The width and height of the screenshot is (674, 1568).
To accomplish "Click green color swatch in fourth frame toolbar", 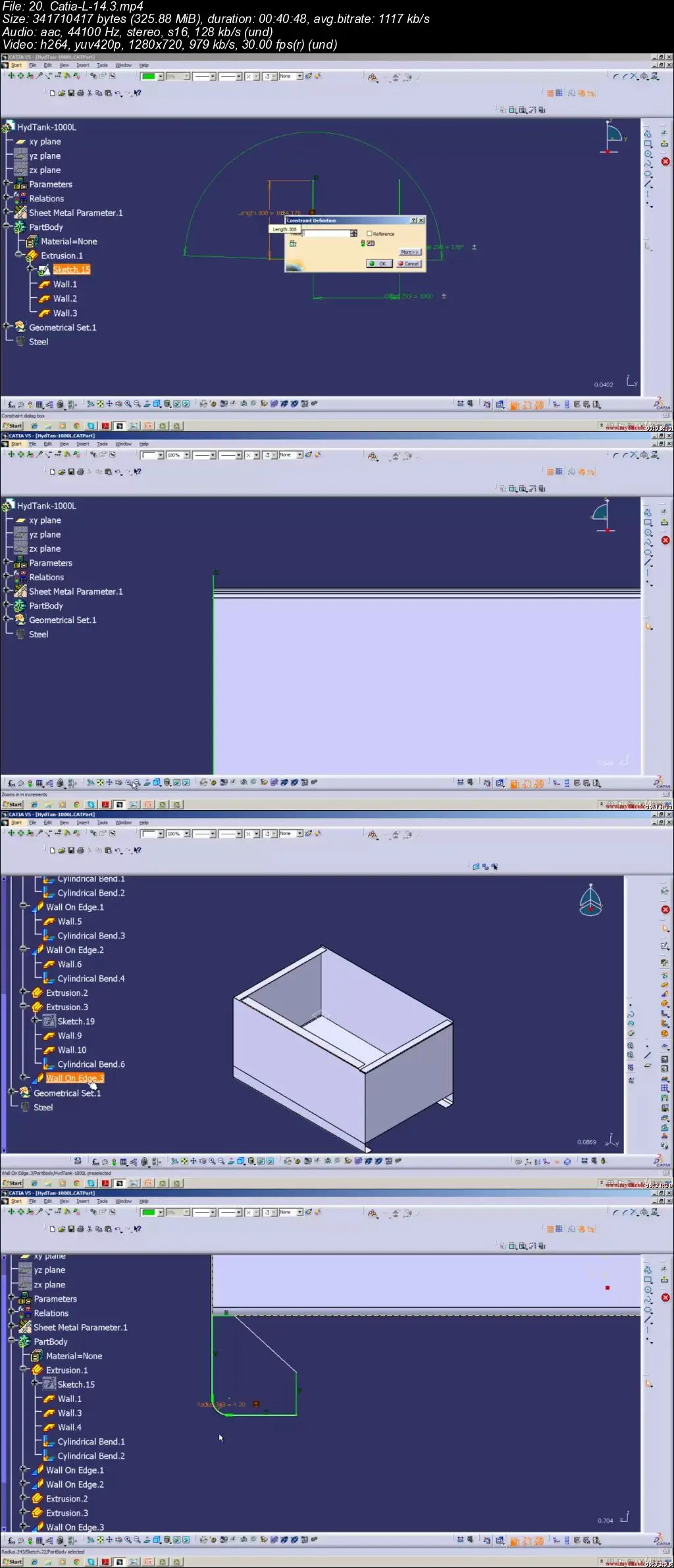I will (148, 1212).
